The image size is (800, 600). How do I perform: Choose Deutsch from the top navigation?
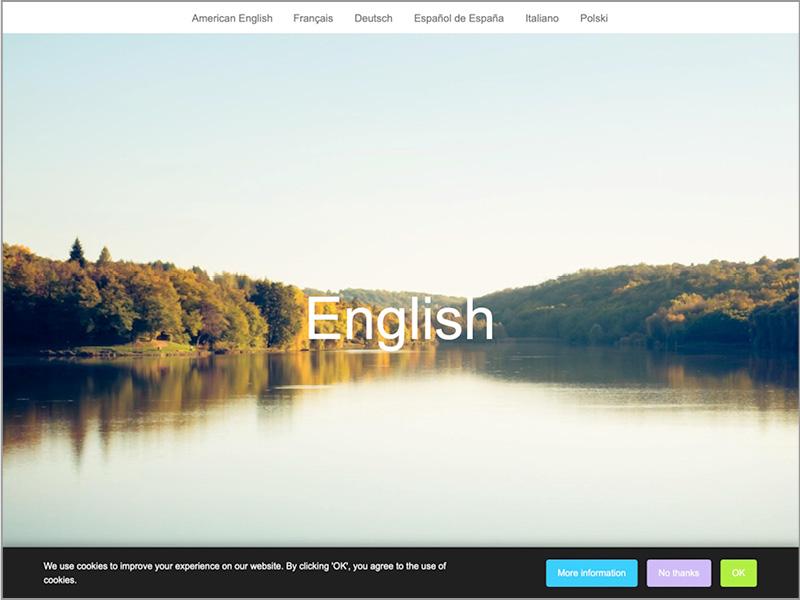click(x=373, y=18)
